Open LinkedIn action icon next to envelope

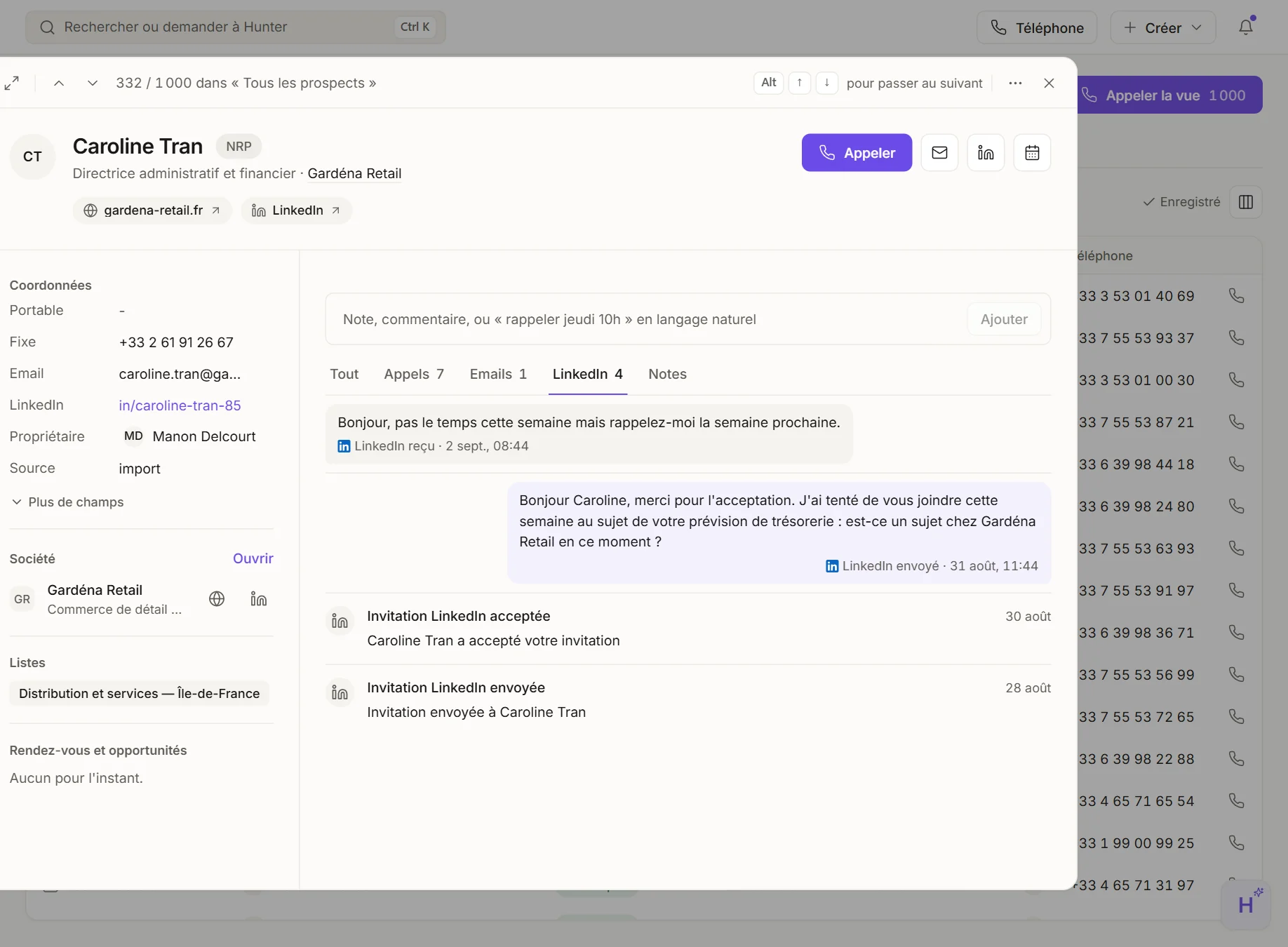[x=986, y=152]
